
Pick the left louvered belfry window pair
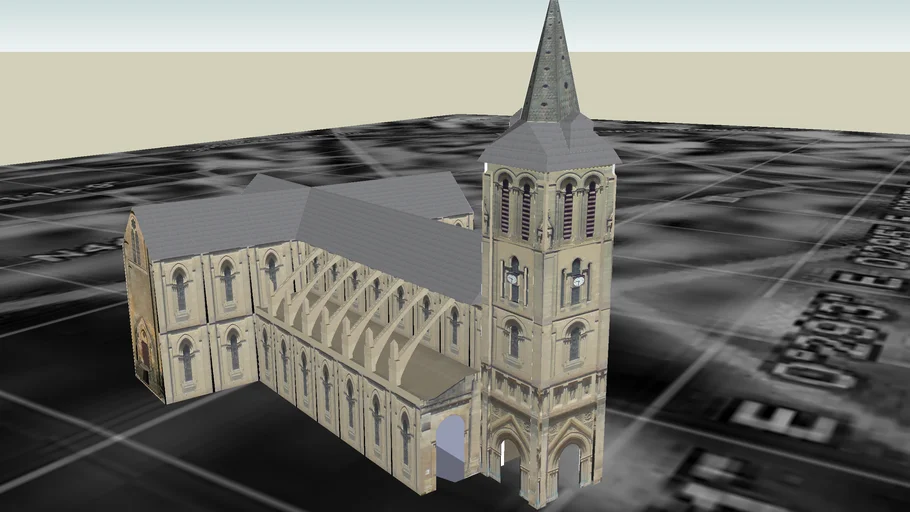click(514, 207)
